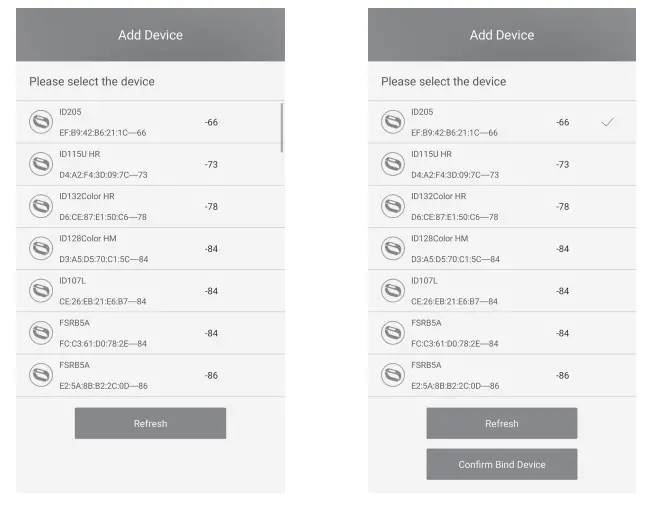This screenshot has width=650, height=511.
Task: Click the FSRB5A E2:5A:8B wristband icon in right screen
Action: pyautogui.click(x=393, y=374)
